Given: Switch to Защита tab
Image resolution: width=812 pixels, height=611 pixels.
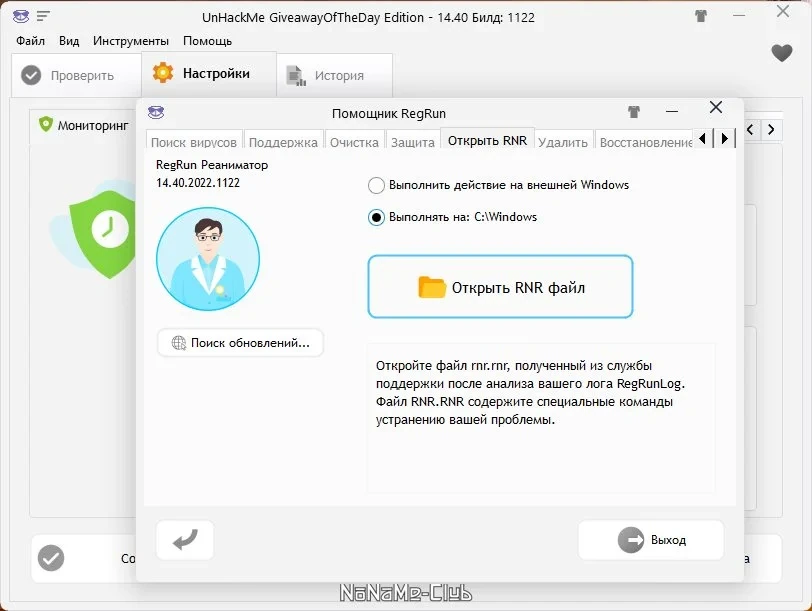Looking at the screenshot, I should [x=413, y=142].
